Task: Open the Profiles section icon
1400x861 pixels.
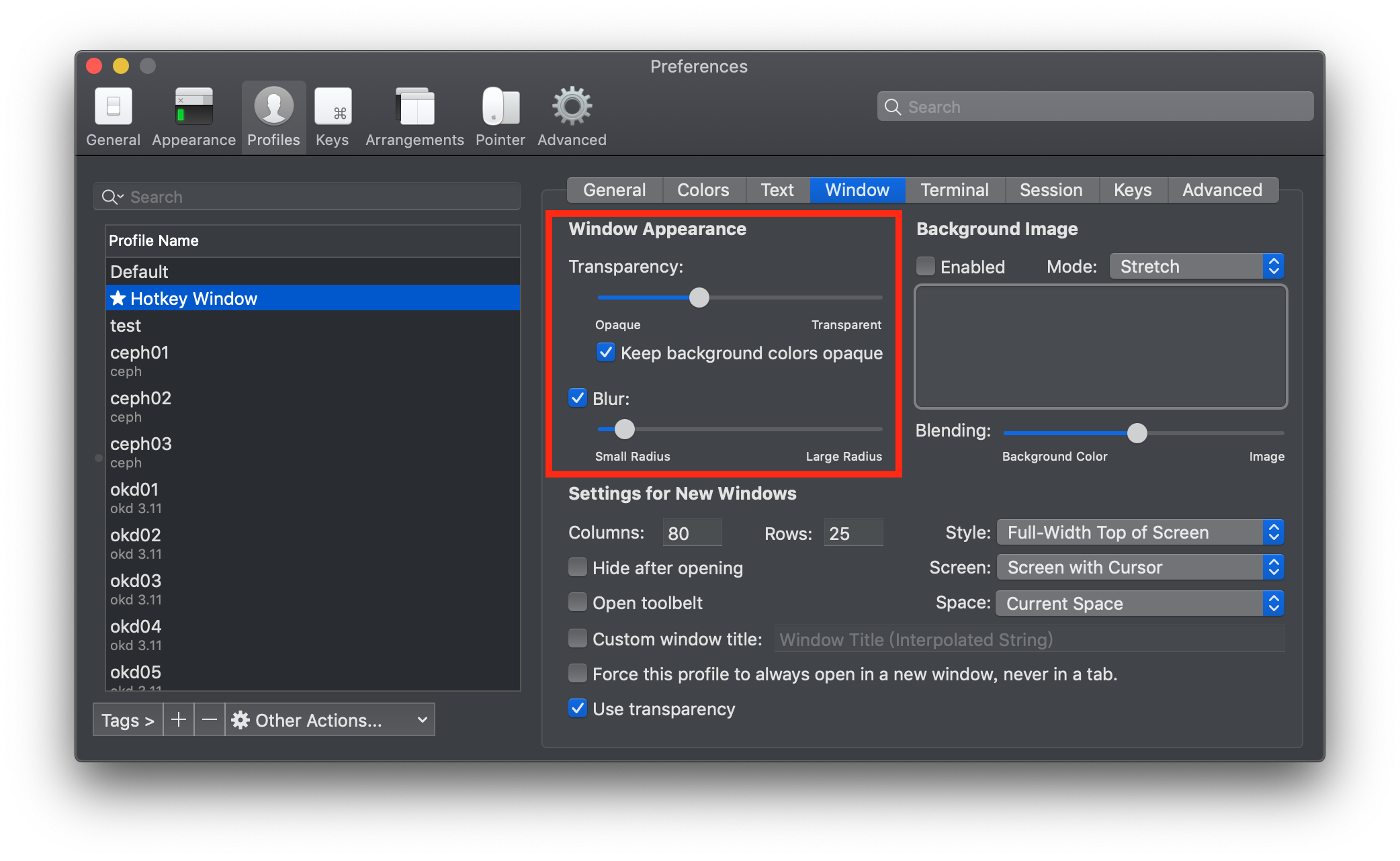Action: pyautogui.click(x=273, y=107)
